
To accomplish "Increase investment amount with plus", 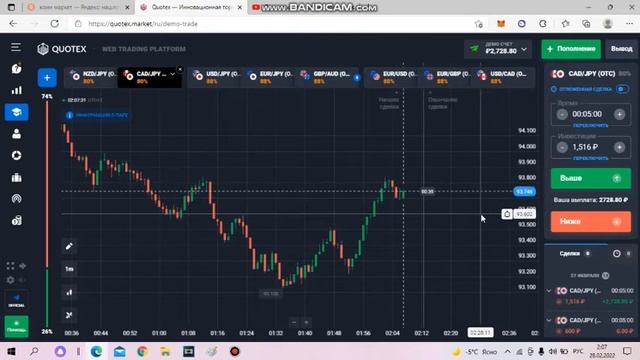I will click(619, 147).
